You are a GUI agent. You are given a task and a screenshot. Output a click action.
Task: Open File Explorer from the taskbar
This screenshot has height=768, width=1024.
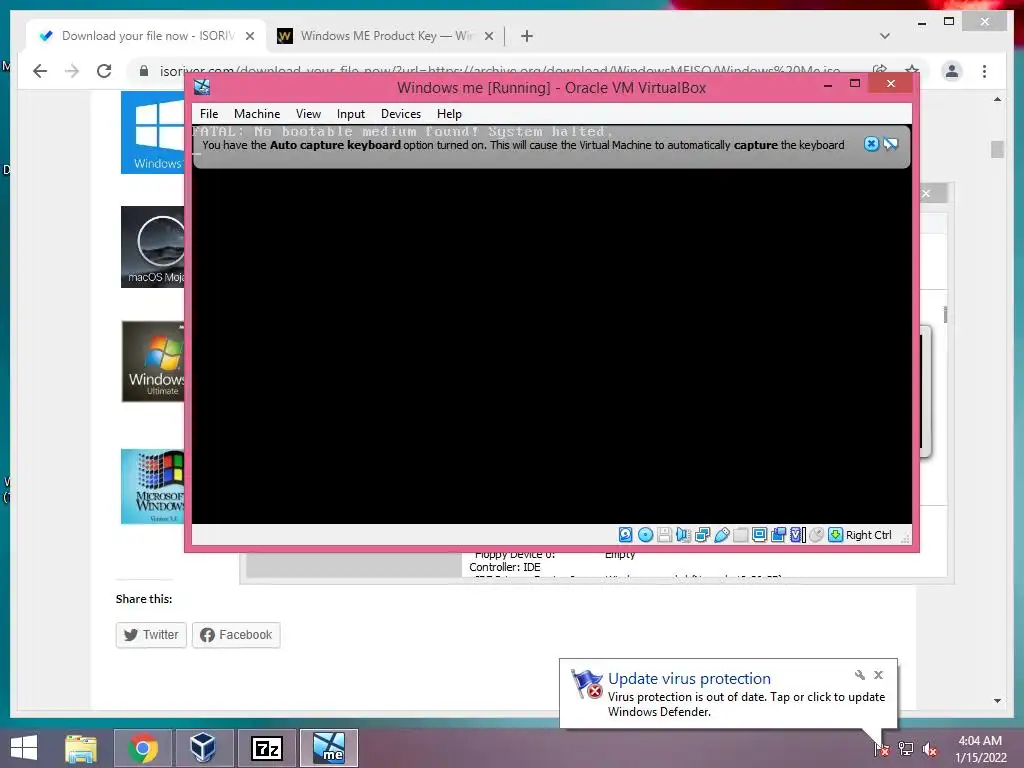click(81, 748)
